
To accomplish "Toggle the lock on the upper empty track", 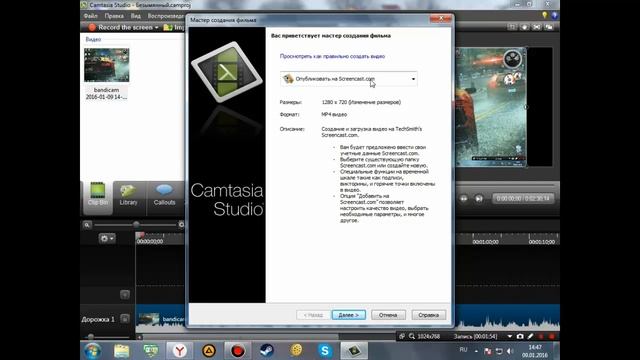I will (125, 295).
